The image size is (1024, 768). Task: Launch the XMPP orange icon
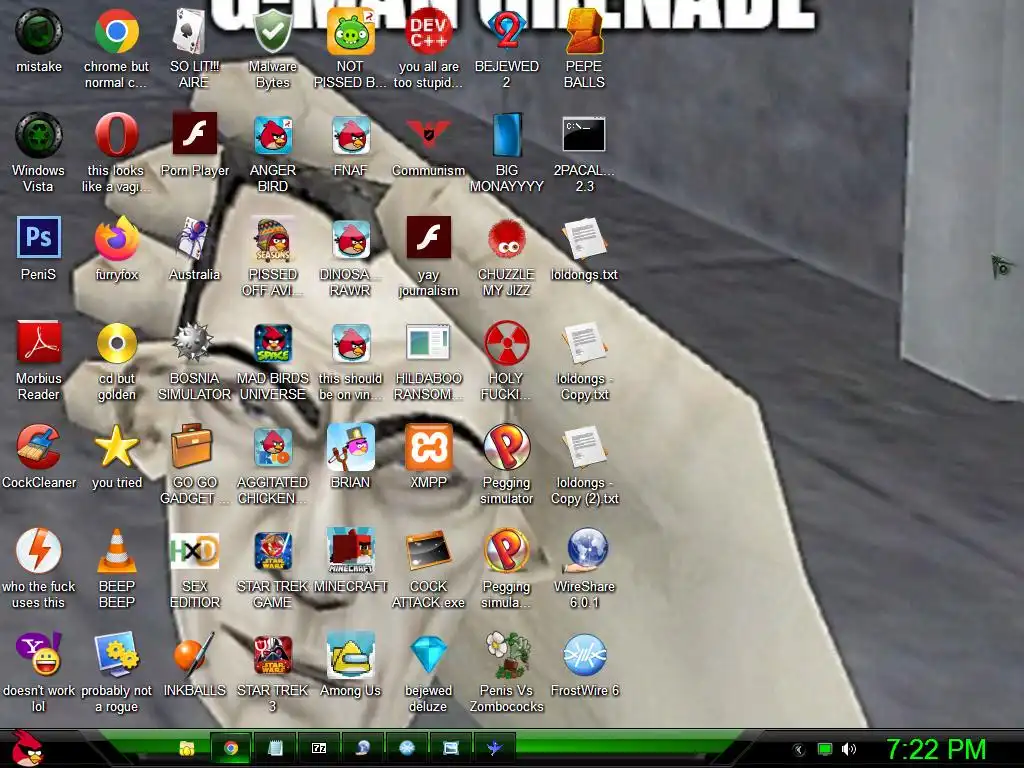coord(428,447)
